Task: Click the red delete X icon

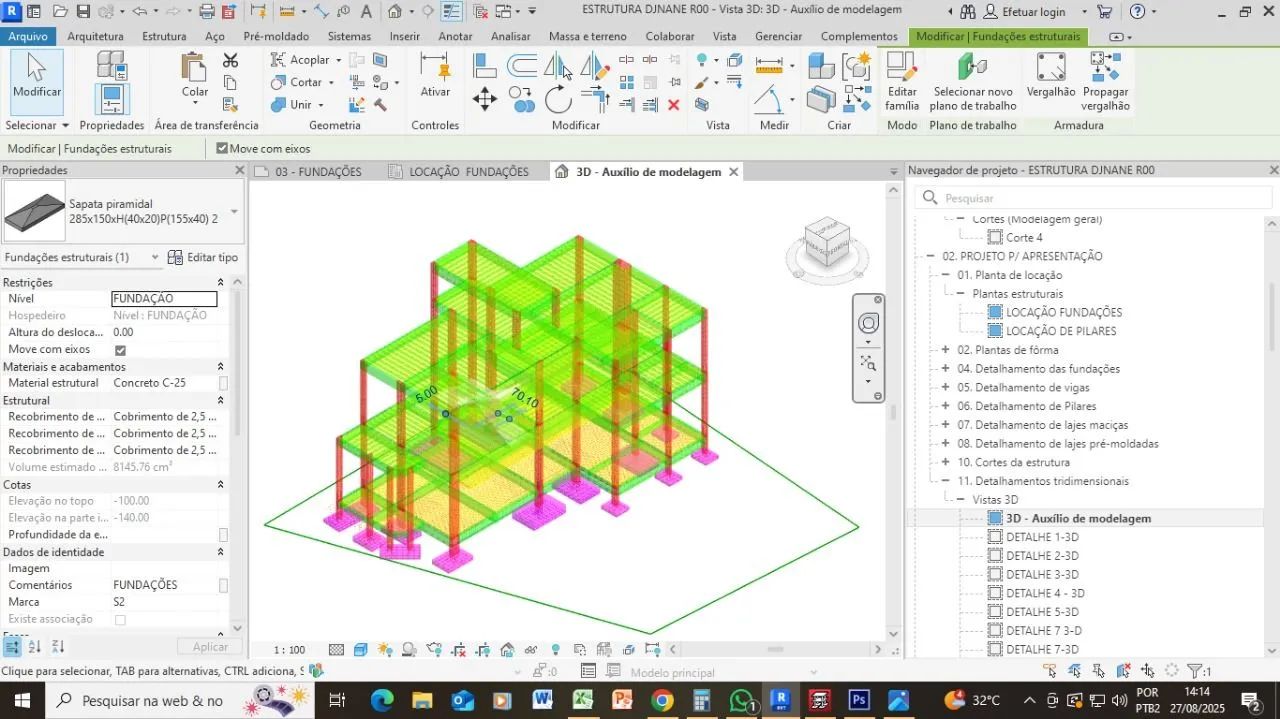Action: point(673,105)
